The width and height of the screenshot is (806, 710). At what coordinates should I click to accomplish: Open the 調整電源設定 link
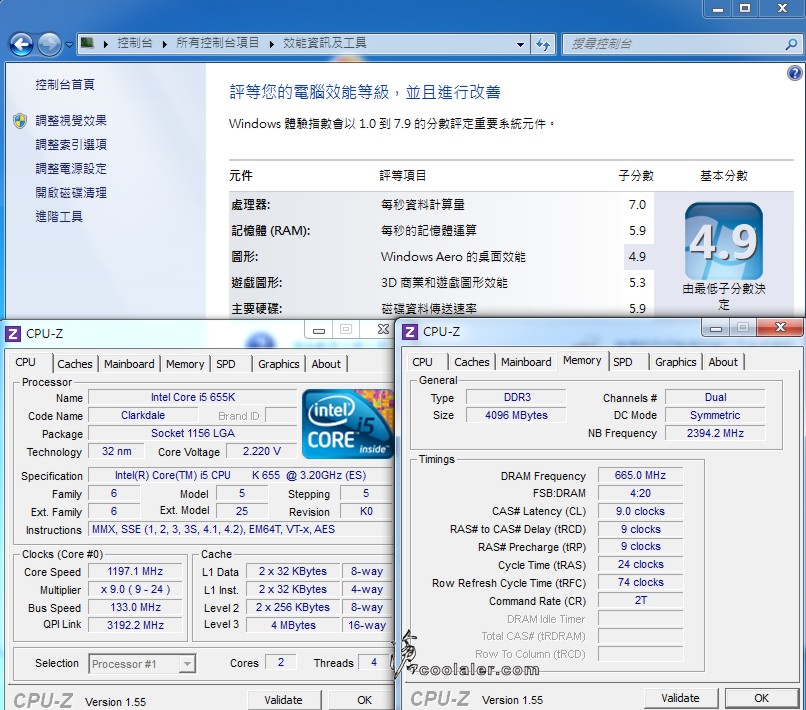click(x=71, y=169)
